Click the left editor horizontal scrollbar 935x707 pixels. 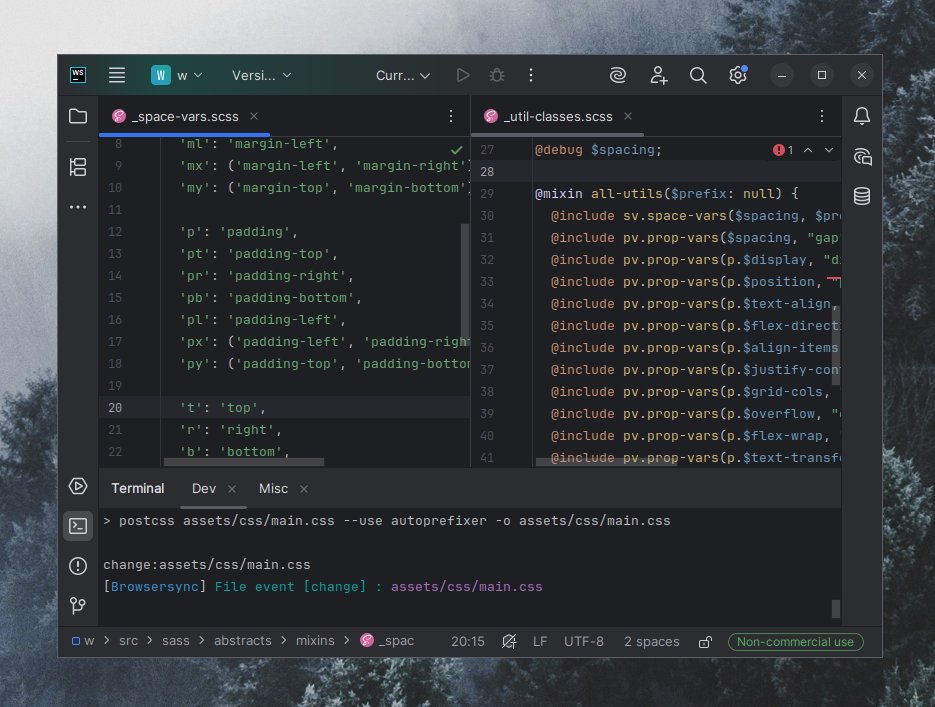tap(244, 462)
